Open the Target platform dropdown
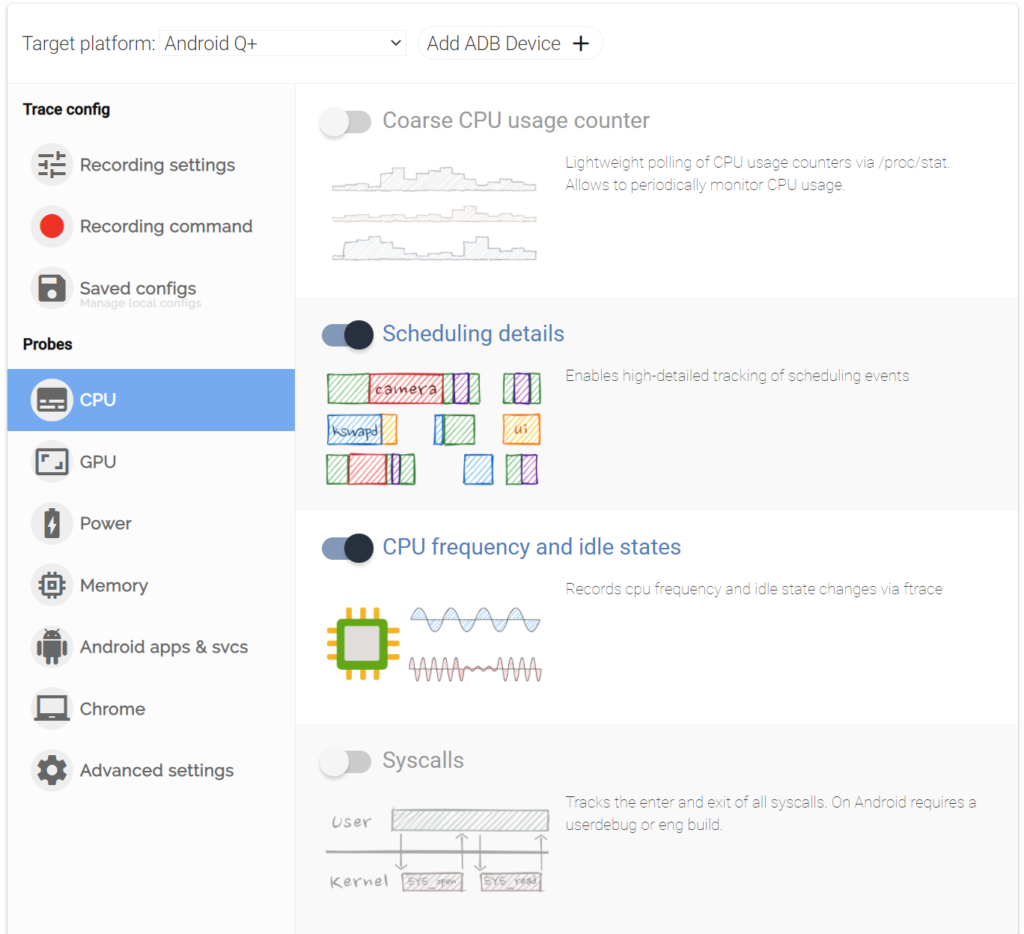This screenshot has height=934, width=1024. [283, 44]
